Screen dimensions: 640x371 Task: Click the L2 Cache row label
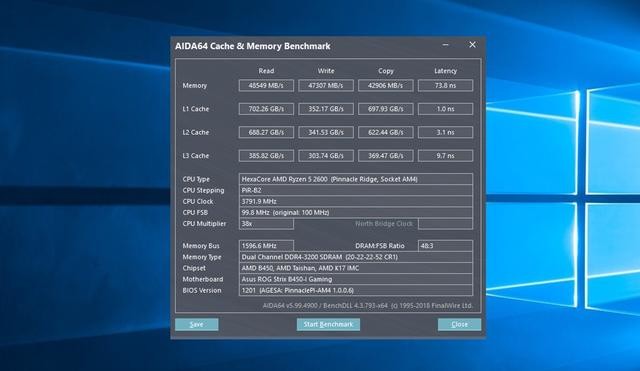point(196,132)
